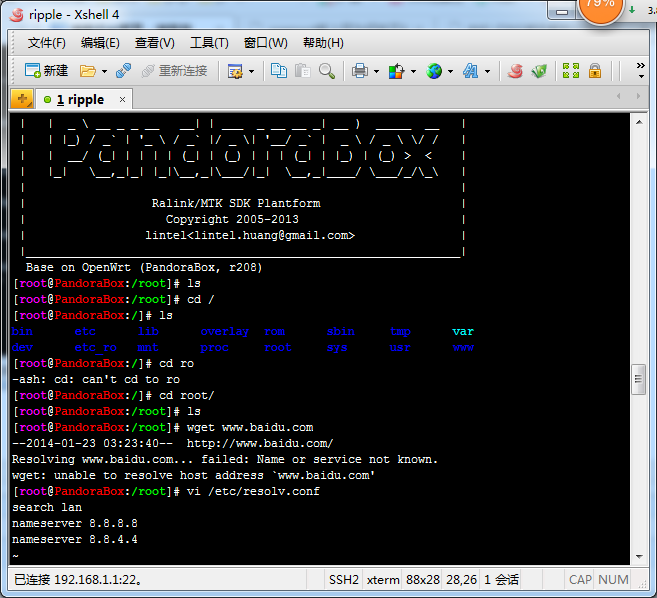Expand the Font dropdown arrow

pos(487,71)
